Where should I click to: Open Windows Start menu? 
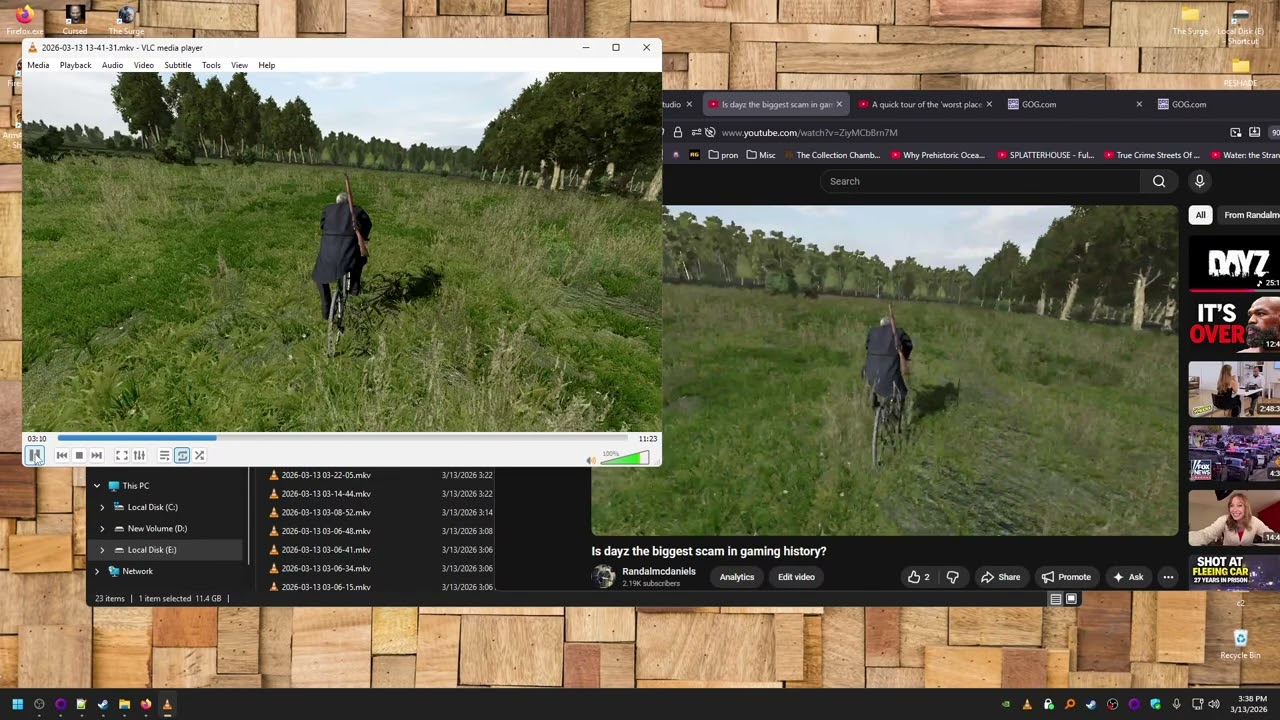pyautogui.click(x=17, y=704)
